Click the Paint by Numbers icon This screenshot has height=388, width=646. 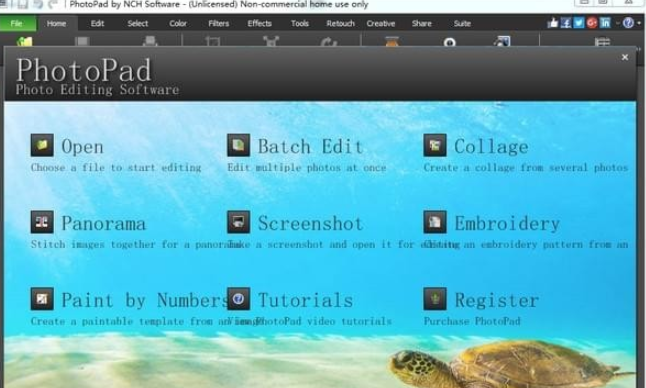pyautogui.click(x=42, y=299)
